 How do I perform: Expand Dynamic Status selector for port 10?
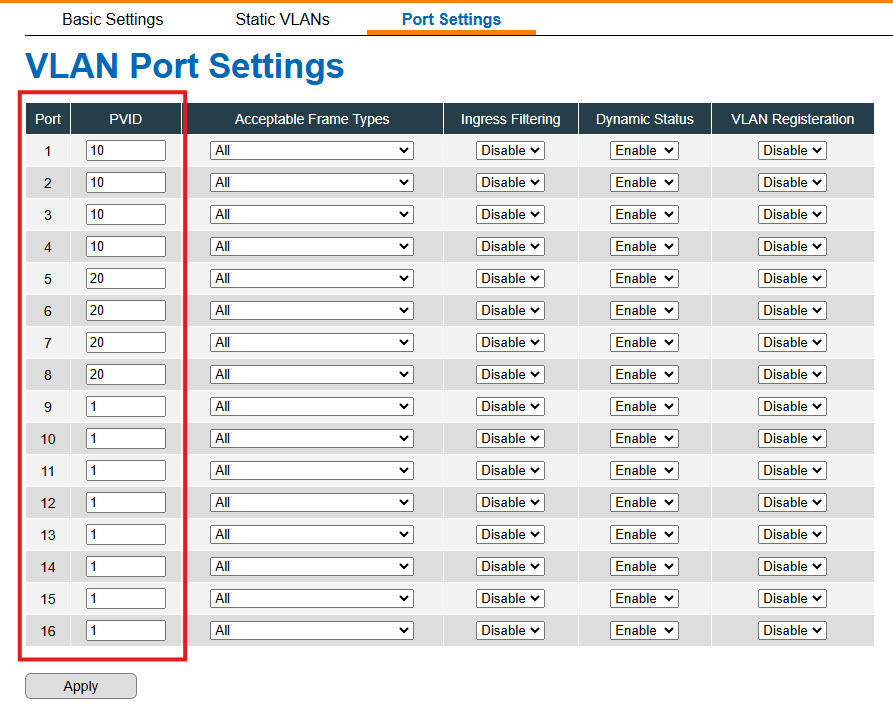click(644, 439)
